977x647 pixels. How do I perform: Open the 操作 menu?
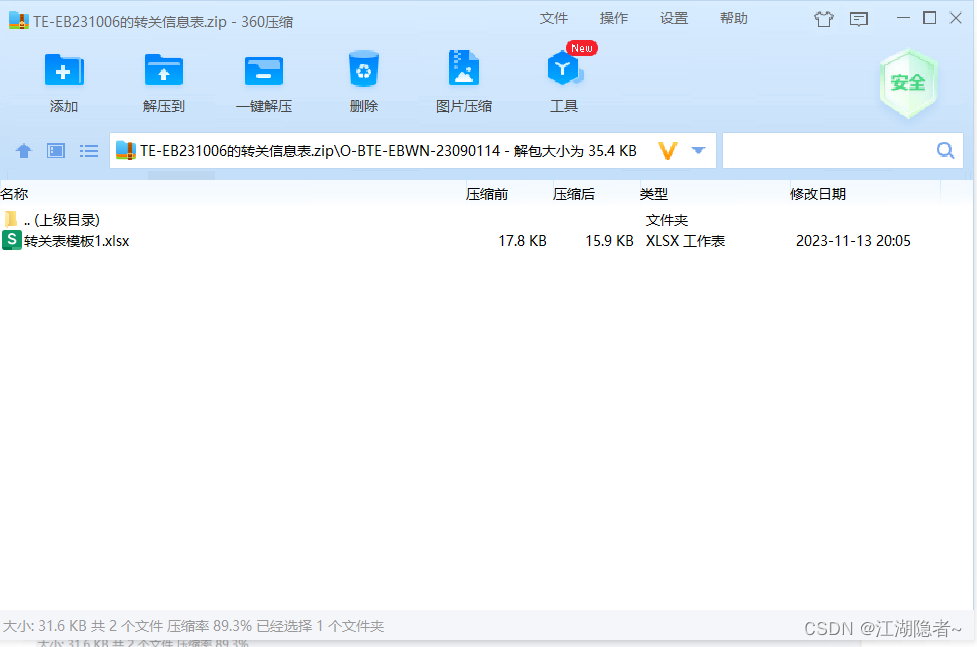614,19
